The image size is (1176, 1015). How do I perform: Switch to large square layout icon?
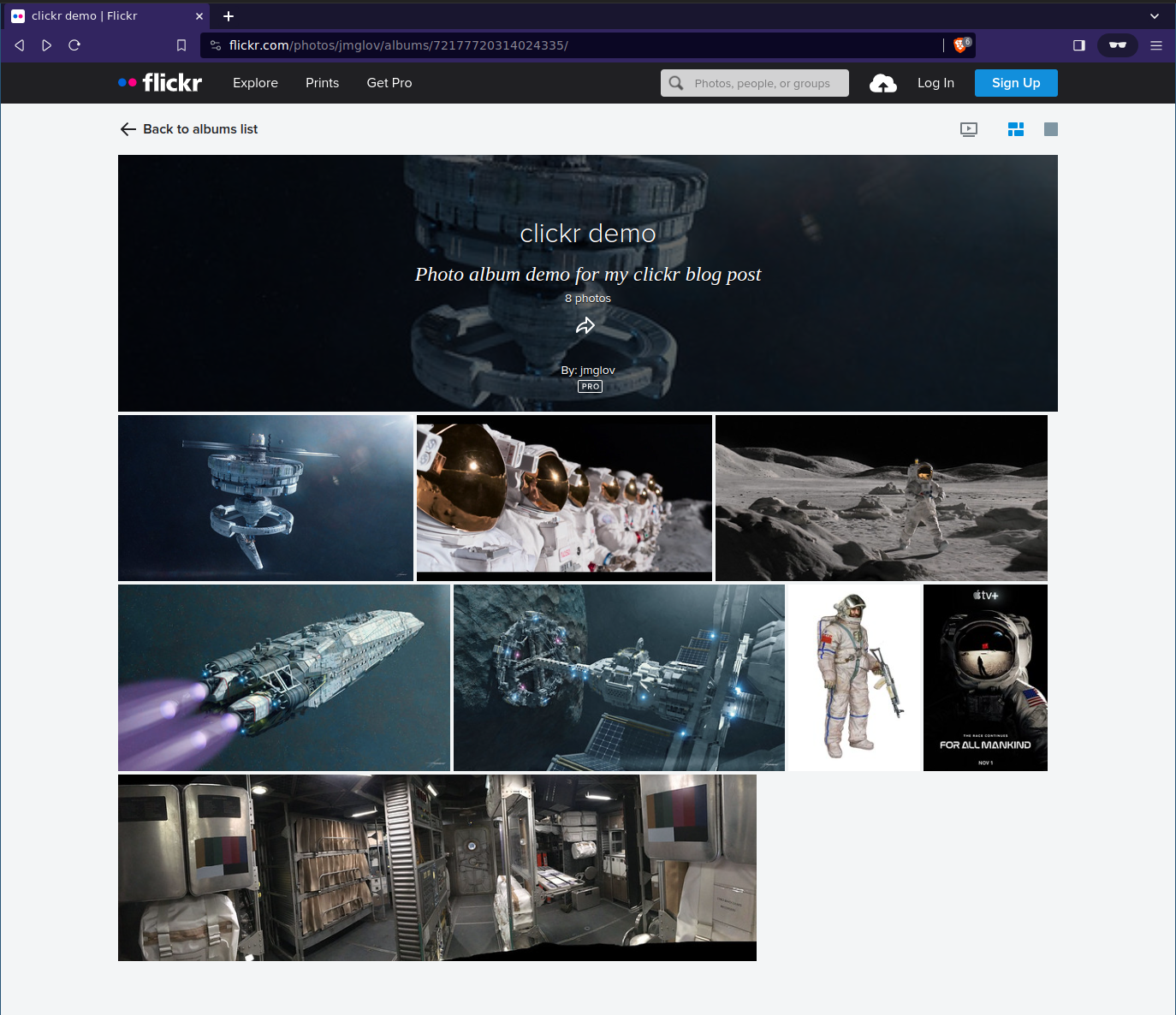(x=1051, y=129)
